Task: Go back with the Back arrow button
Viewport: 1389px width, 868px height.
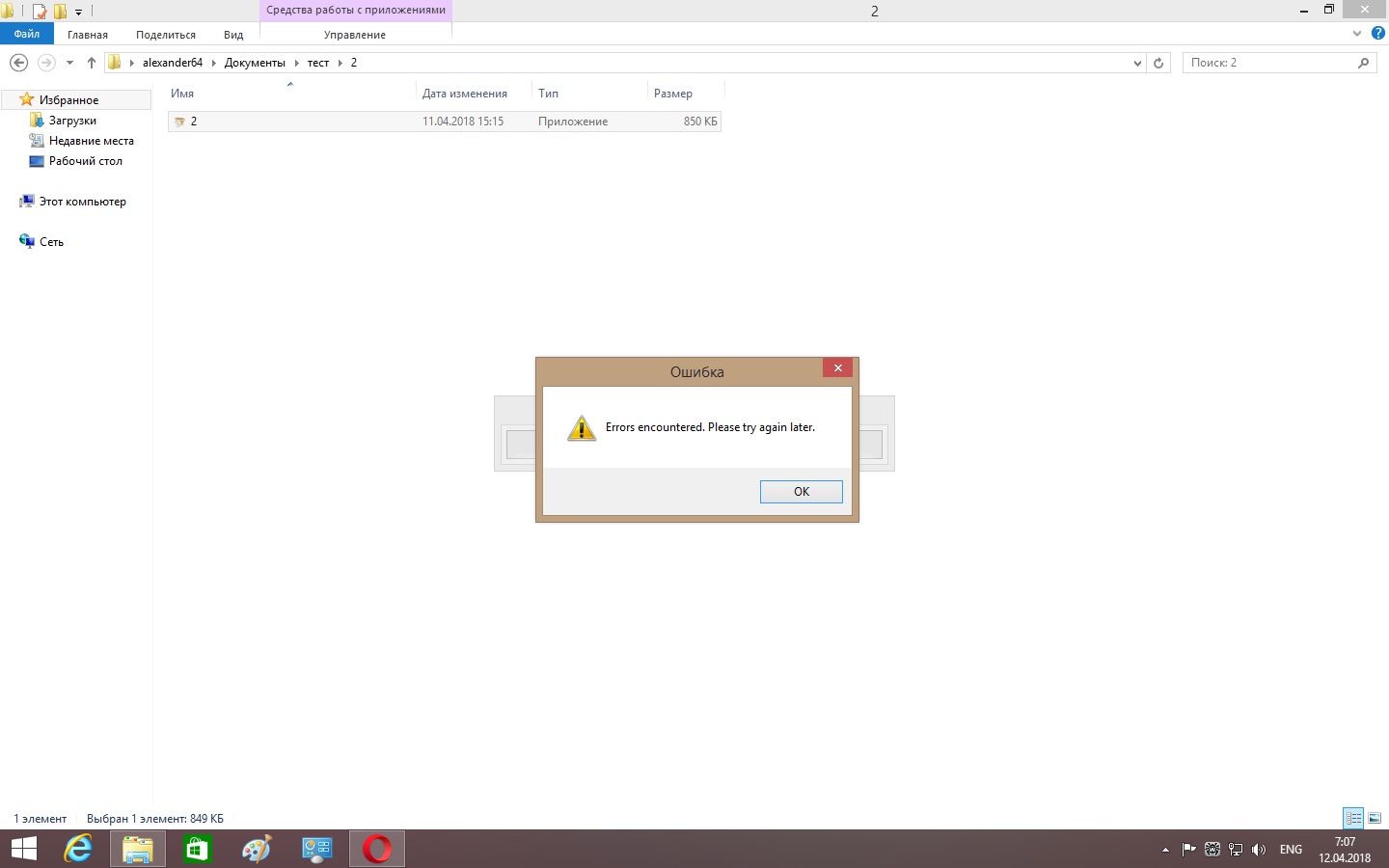Action: pos(18,63)
